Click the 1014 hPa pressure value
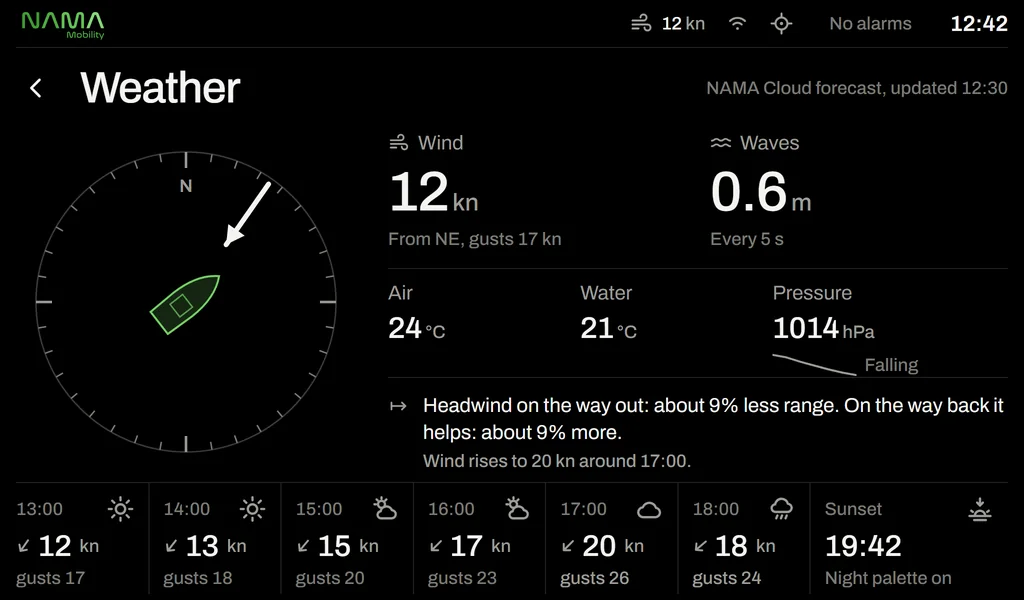The image size is (1024, 600). pyautogui.click(x=824, y=328)
